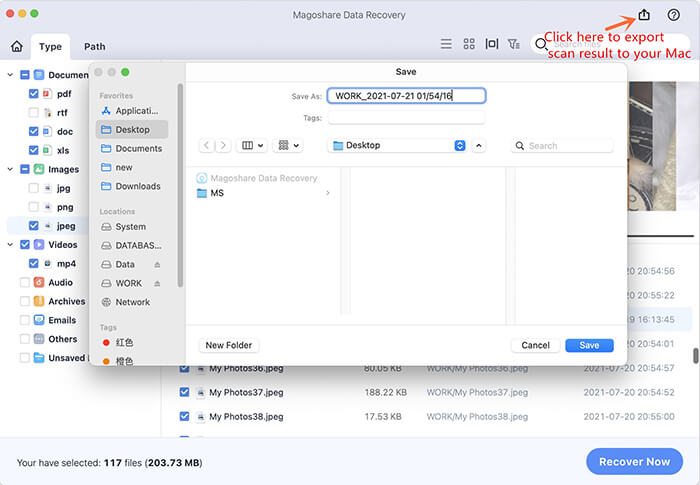The height and width of the screenshot is (485, 700).
Task: Click the Save button
Action: pyautogui.click(x=589, y=345)
